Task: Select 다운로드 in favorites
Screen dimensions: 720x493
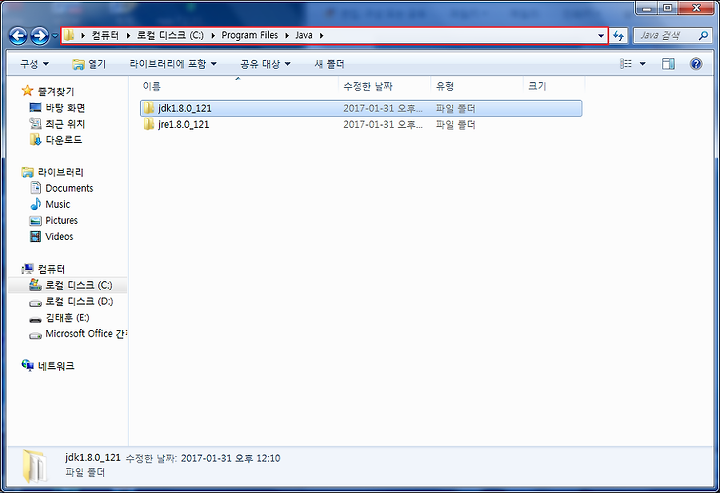Action: pyautogui.click(x=64, y=140)
